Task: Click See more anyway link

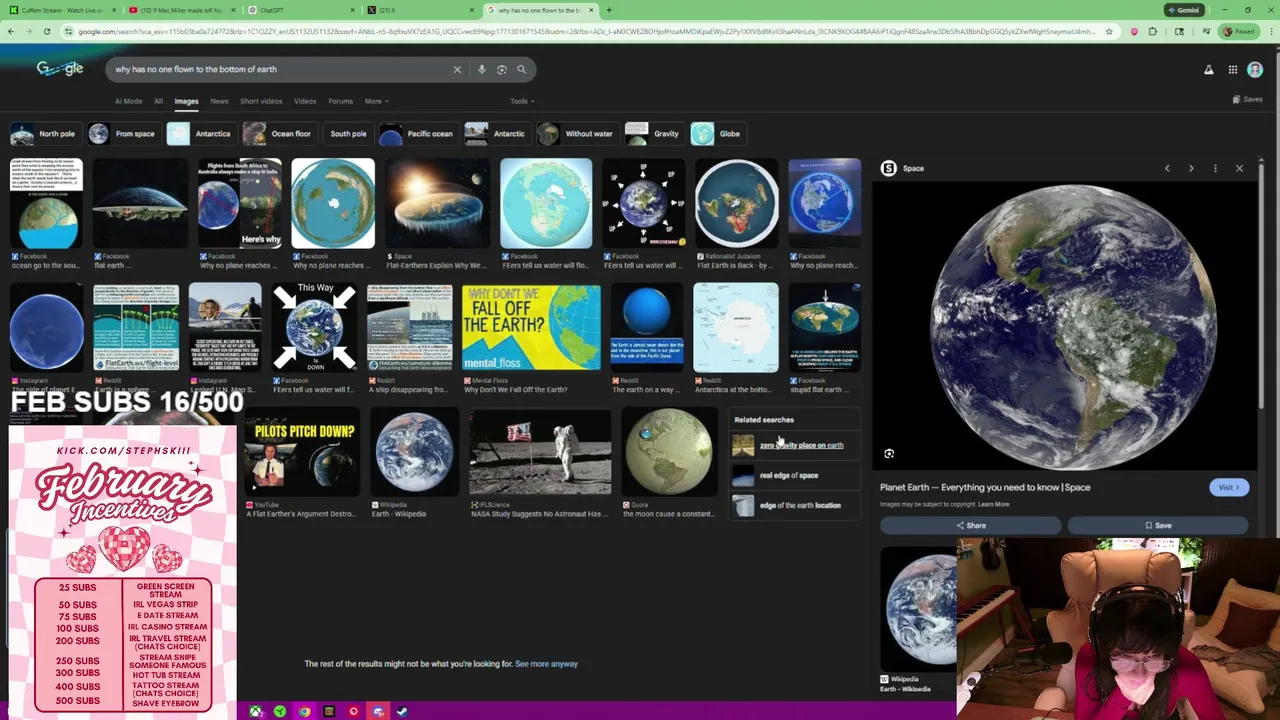Action: [x=546, y=664]
